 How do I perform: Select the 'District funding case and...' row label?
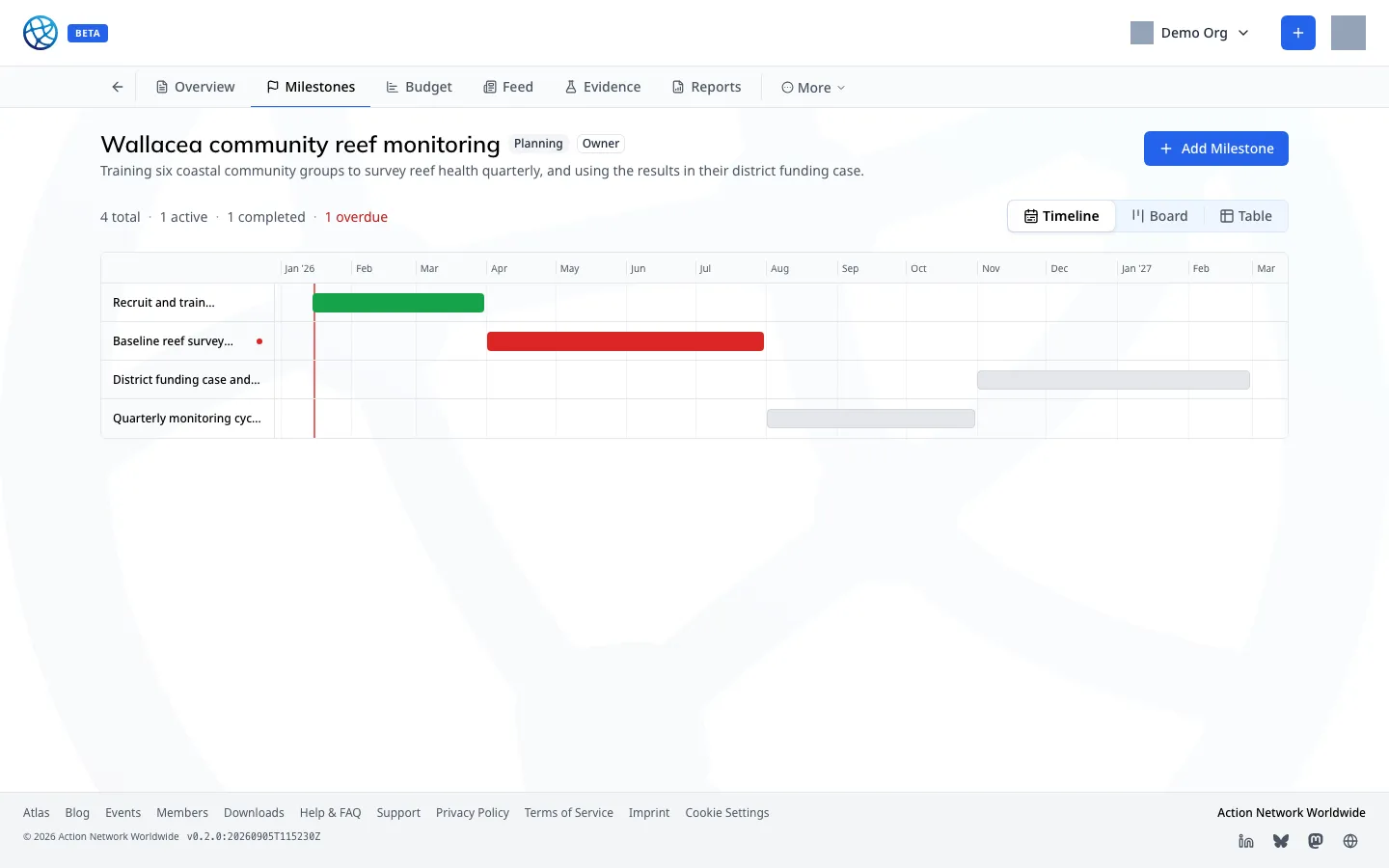(186, 380)
